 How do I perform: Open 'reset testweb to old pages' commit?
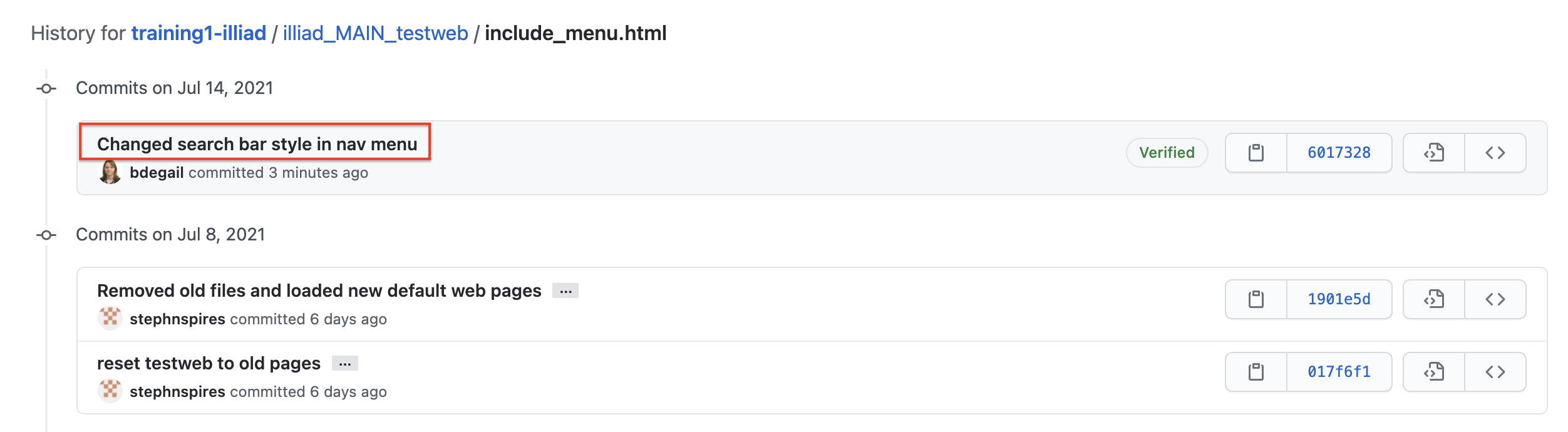click(x=209, y=363)
